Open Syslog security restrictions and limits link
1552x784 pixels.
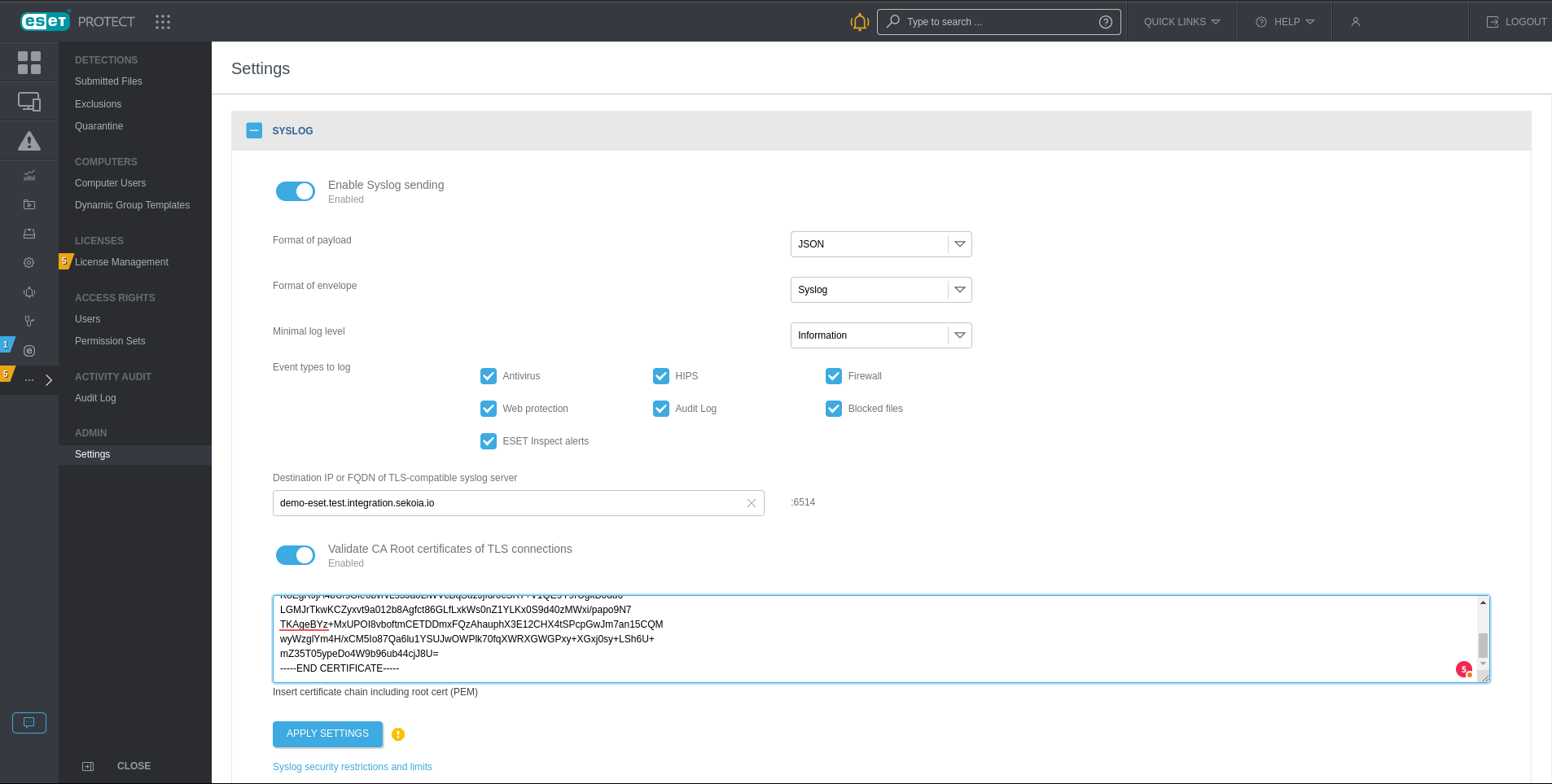click(x=353, y=767)
